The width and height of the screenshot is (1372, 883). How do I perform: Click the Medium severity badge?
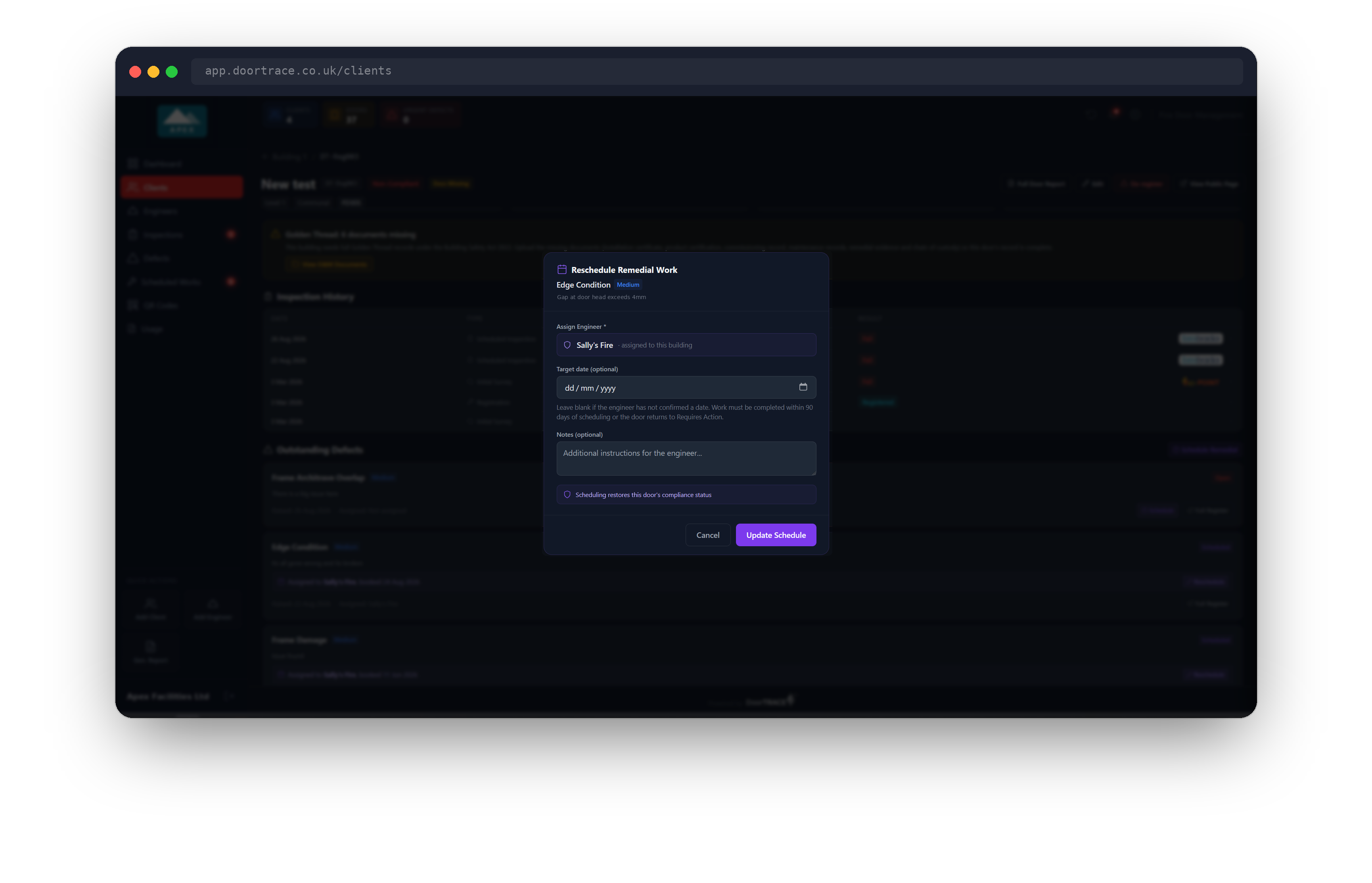(x=628, y=285)
